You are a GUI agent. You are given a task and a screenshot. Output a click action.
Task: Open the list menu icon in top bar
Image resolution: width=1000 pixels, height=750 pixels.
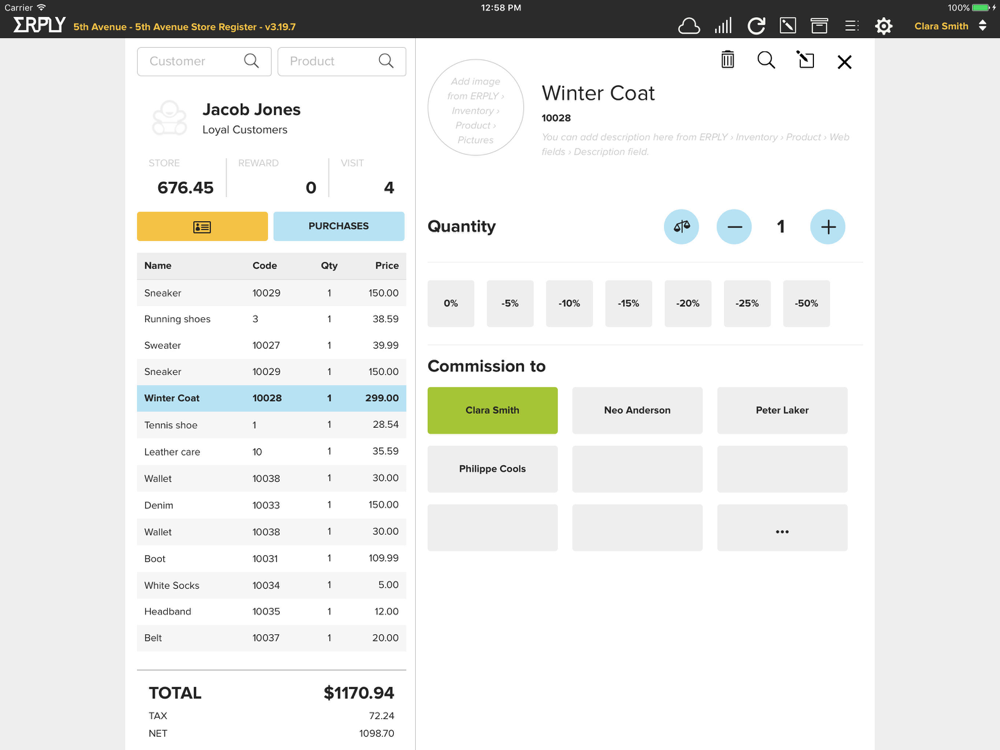[851, 27]
